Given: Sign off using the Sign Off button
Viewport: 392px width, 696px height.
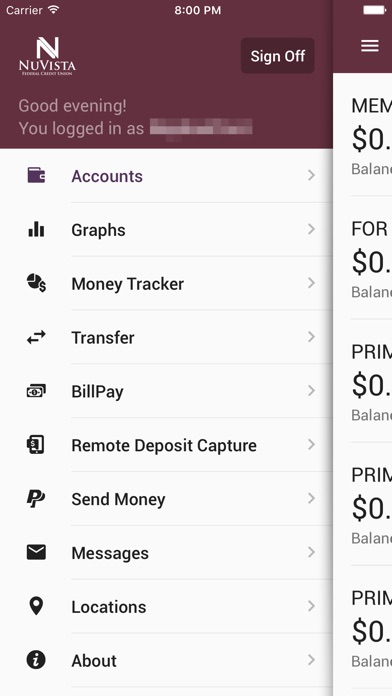Looking at the screenshot, I should click(x=278, y=56).
